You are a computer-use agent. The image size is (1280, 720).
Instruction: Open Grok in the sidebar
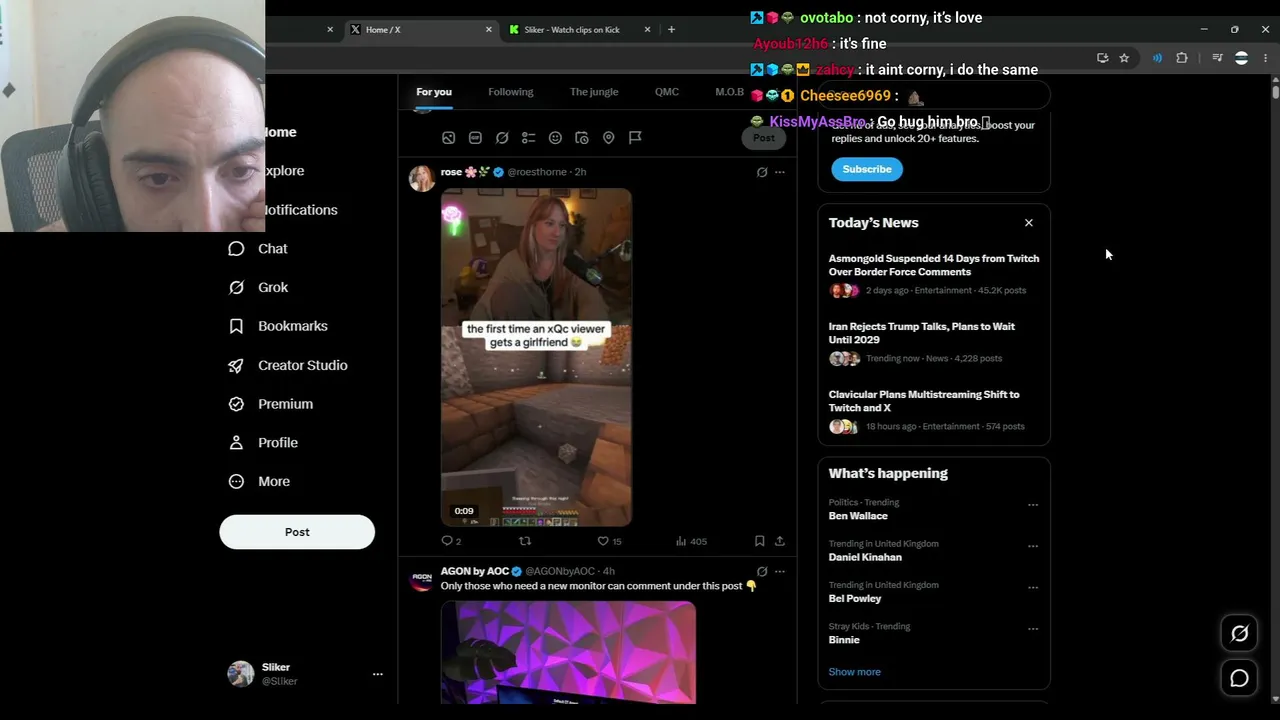pyautogui.click(x=258, y=288)
